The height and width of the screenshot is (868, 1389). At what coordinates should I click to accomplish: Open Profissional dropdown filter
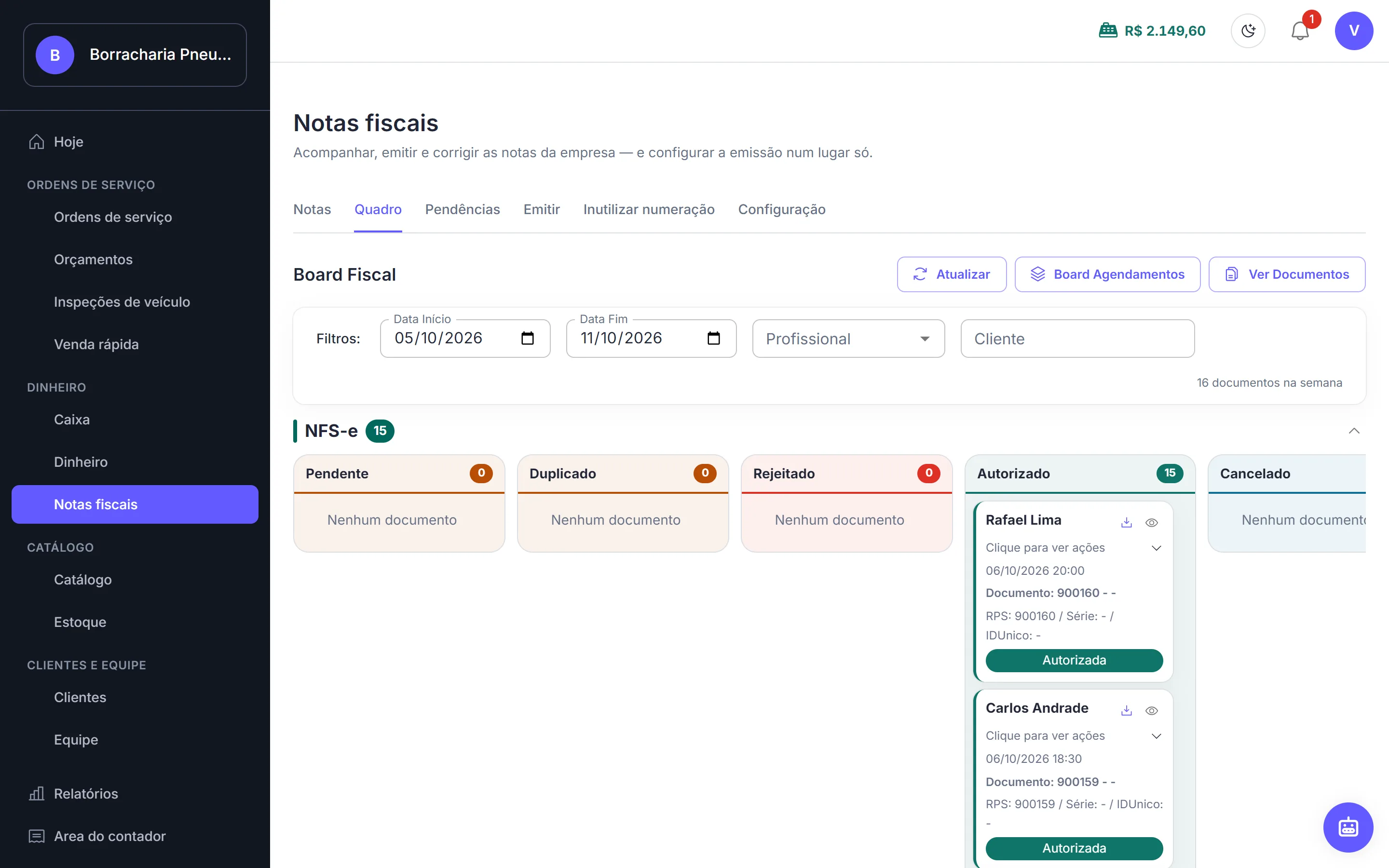pos(848,339)
